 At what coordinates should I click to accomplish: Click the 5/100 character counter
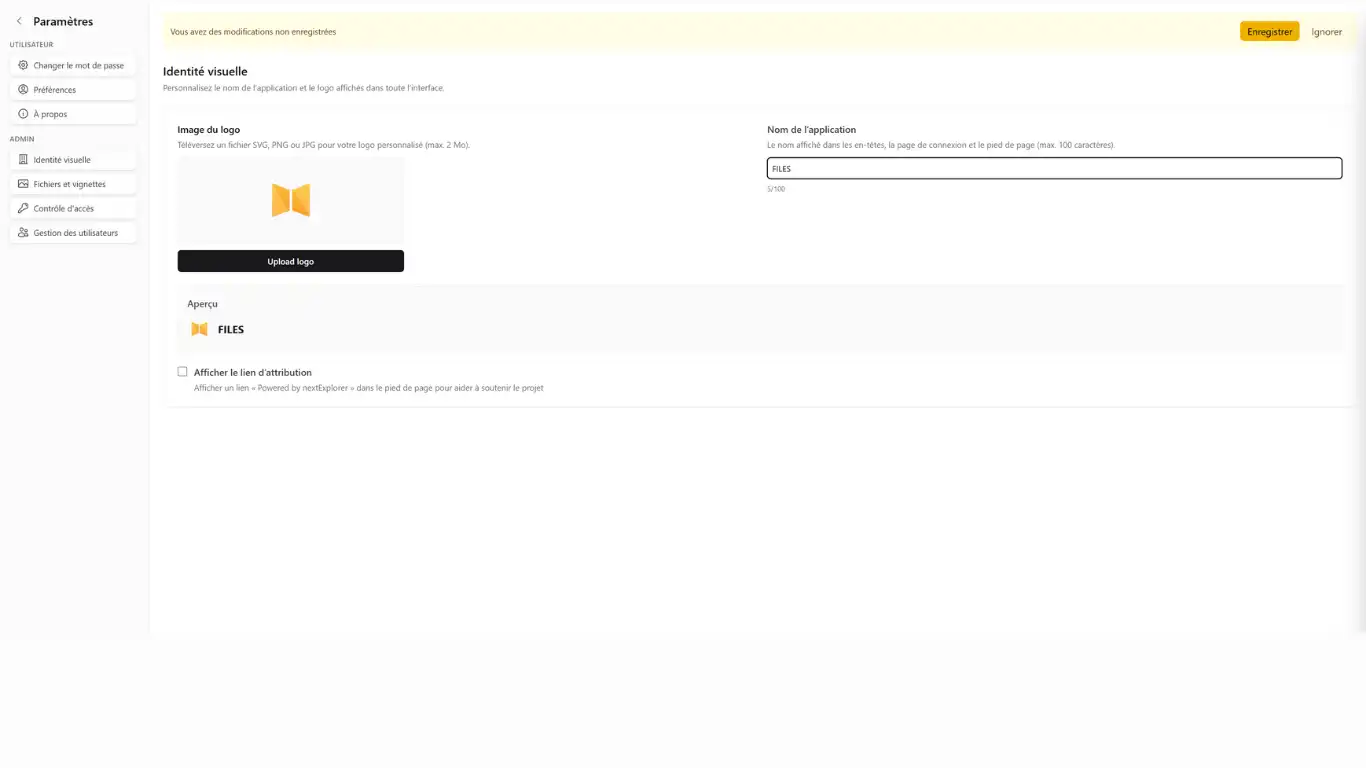[x=776, y=189]
